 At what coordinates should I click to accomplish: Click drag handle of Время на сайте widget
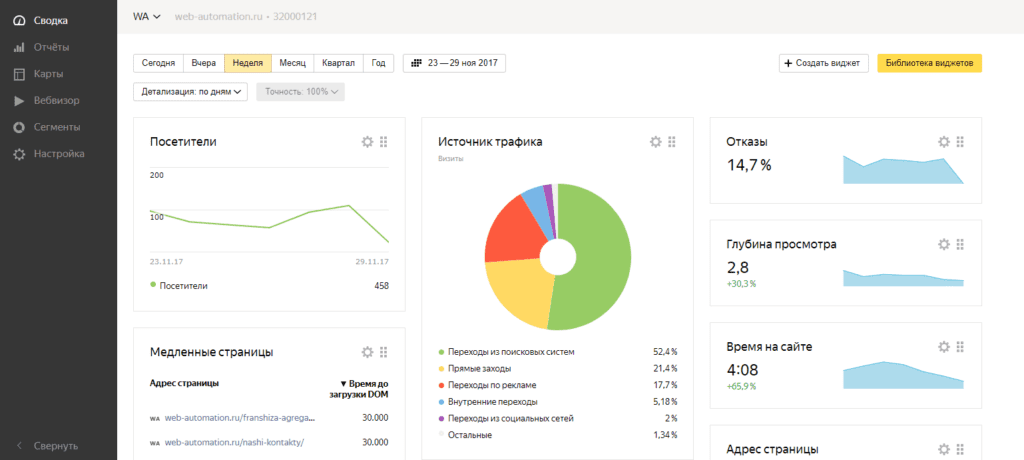pyautogui.click(x=960, y=346)
